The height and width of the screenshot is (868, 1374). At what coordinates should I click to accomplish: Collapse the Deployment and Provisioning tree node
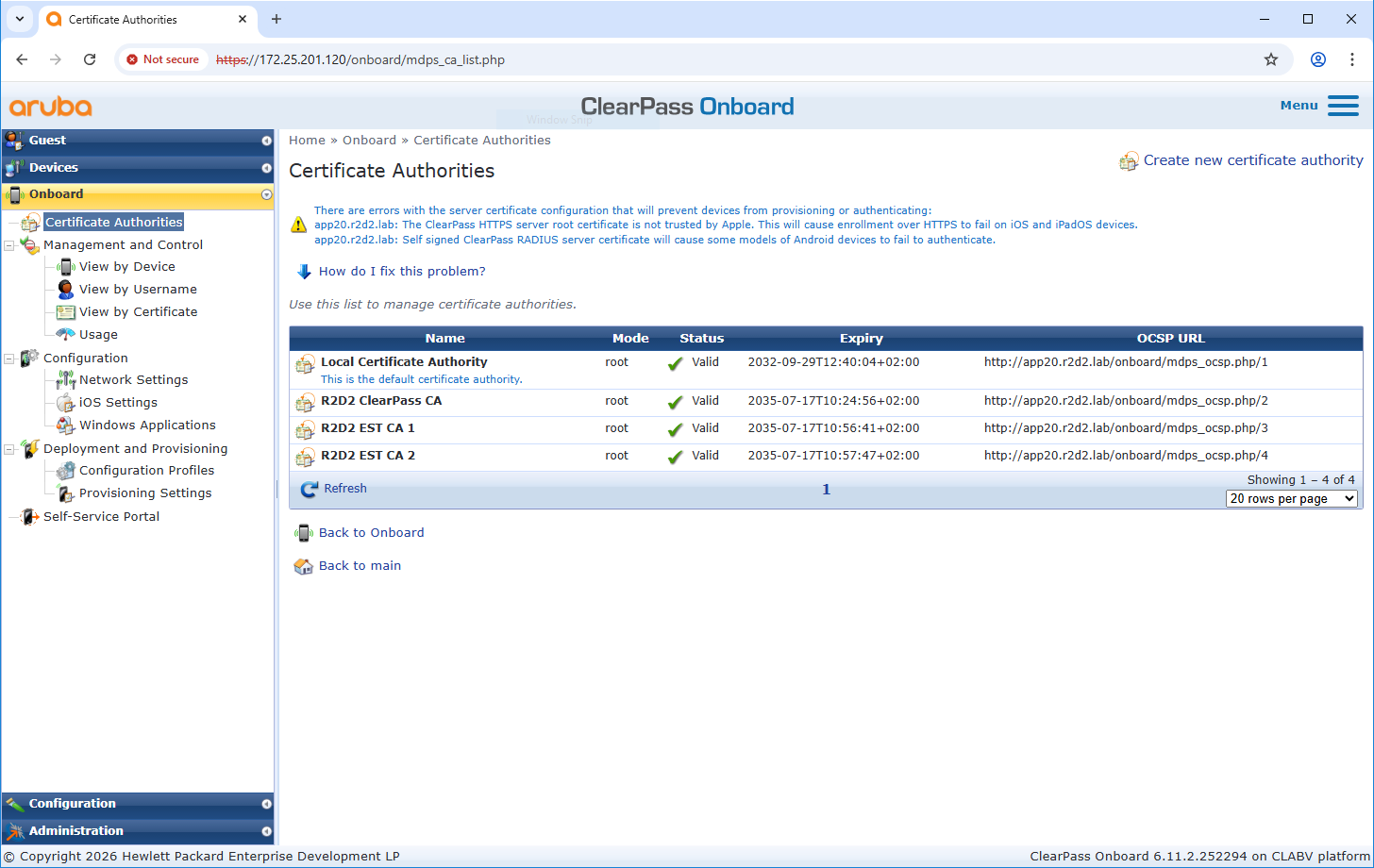click(x=9, y=449)
